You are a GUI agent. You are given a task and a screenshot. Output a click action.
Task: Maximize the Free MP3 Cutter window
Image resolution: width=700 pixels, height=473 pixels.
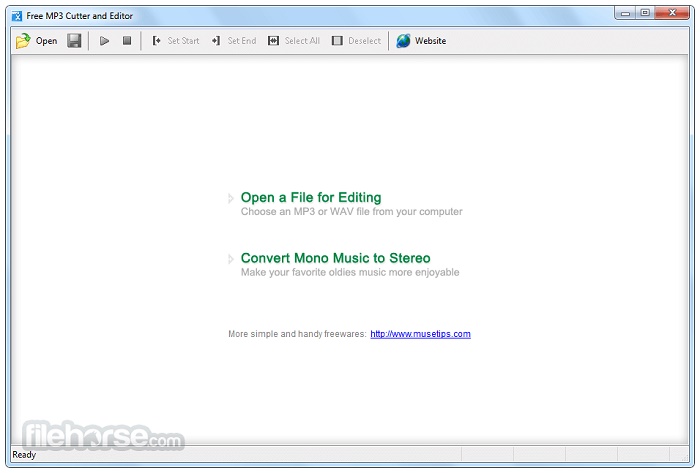[645, 13]
